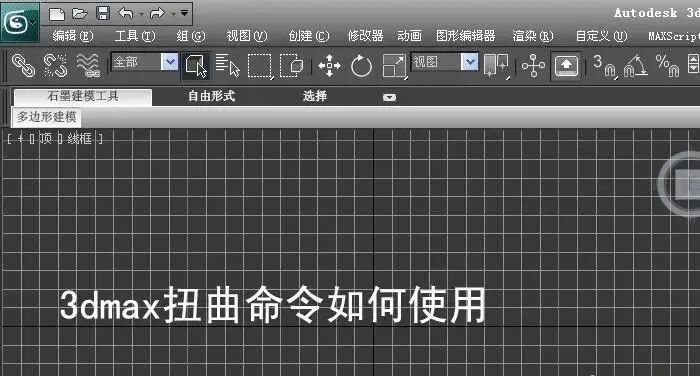Create a new scene file
This screenshot has height=376, width=700.
click(57, 14)
